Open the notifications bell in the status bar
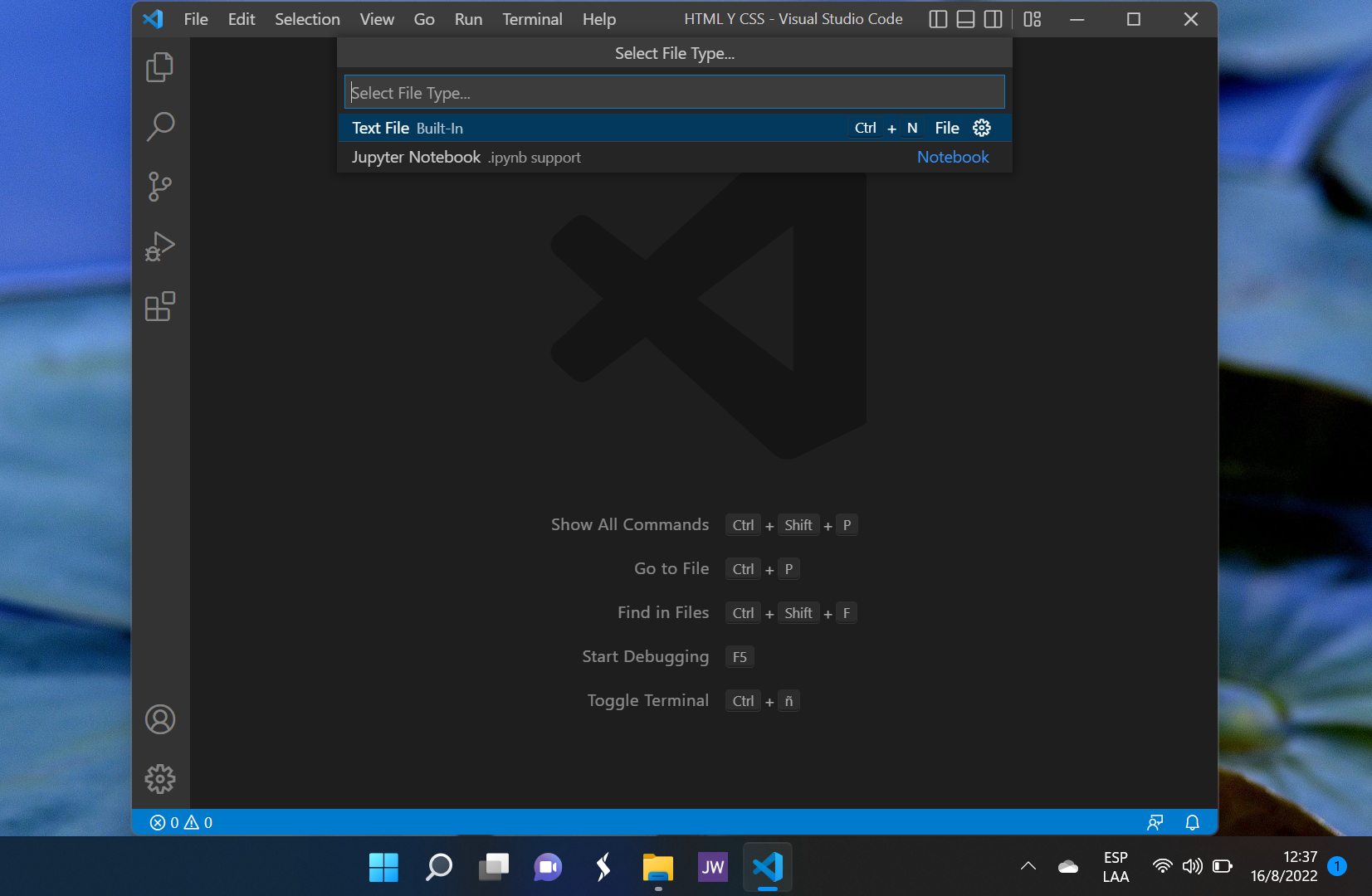 click(1192, 822)
